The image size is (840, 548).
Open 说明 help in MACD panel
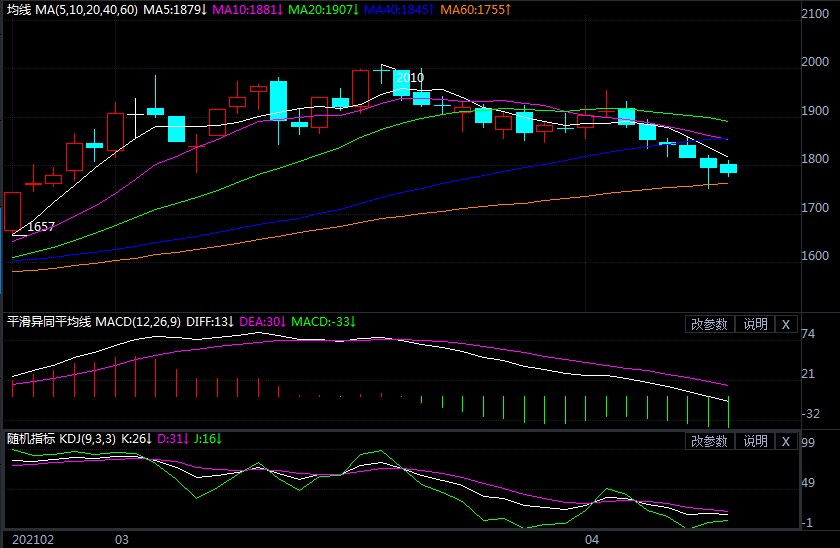(754, 324)
